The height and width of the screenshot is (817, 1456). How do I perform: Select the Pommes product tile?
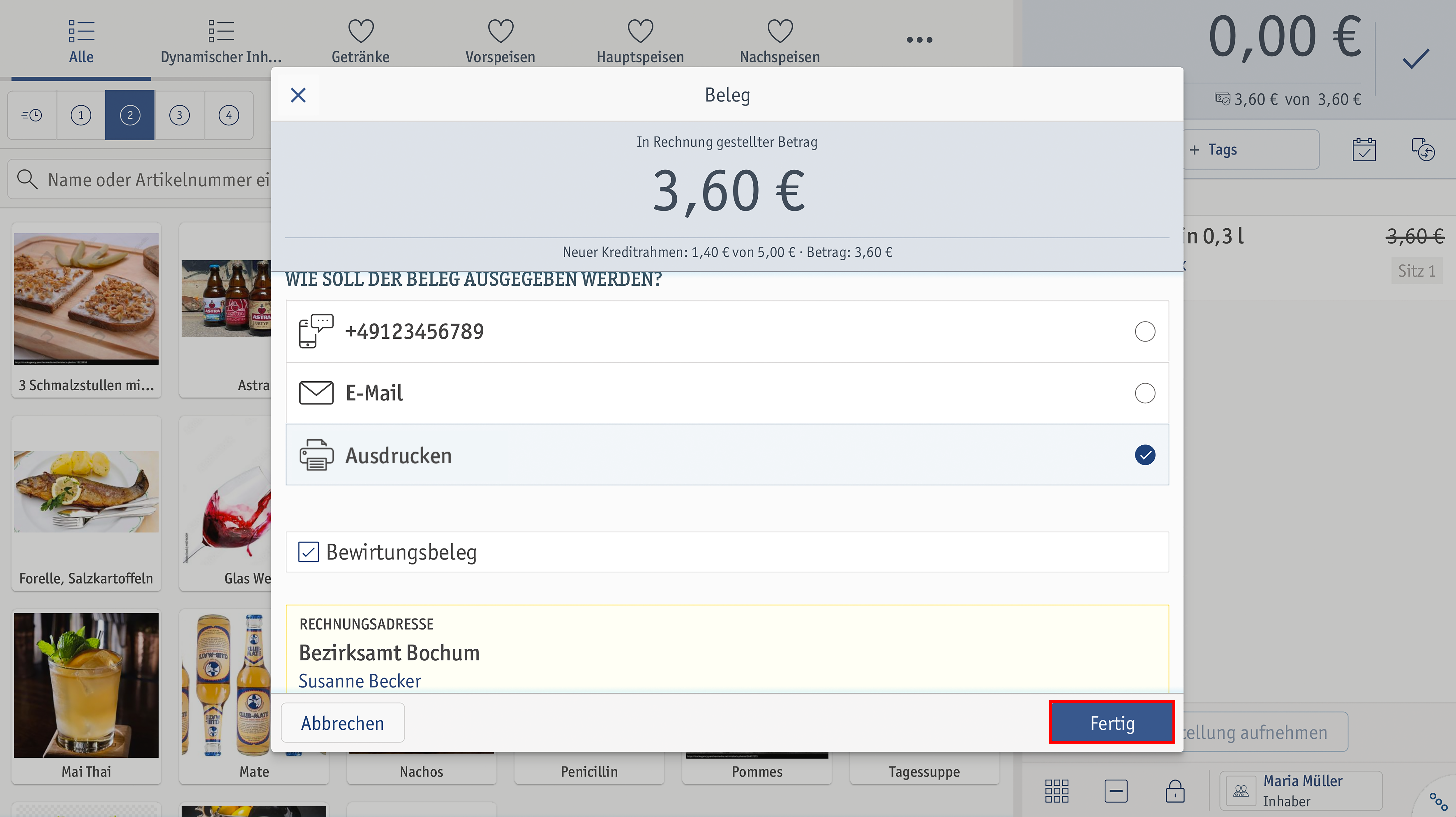pyautogui.click(x=757, y=769)
